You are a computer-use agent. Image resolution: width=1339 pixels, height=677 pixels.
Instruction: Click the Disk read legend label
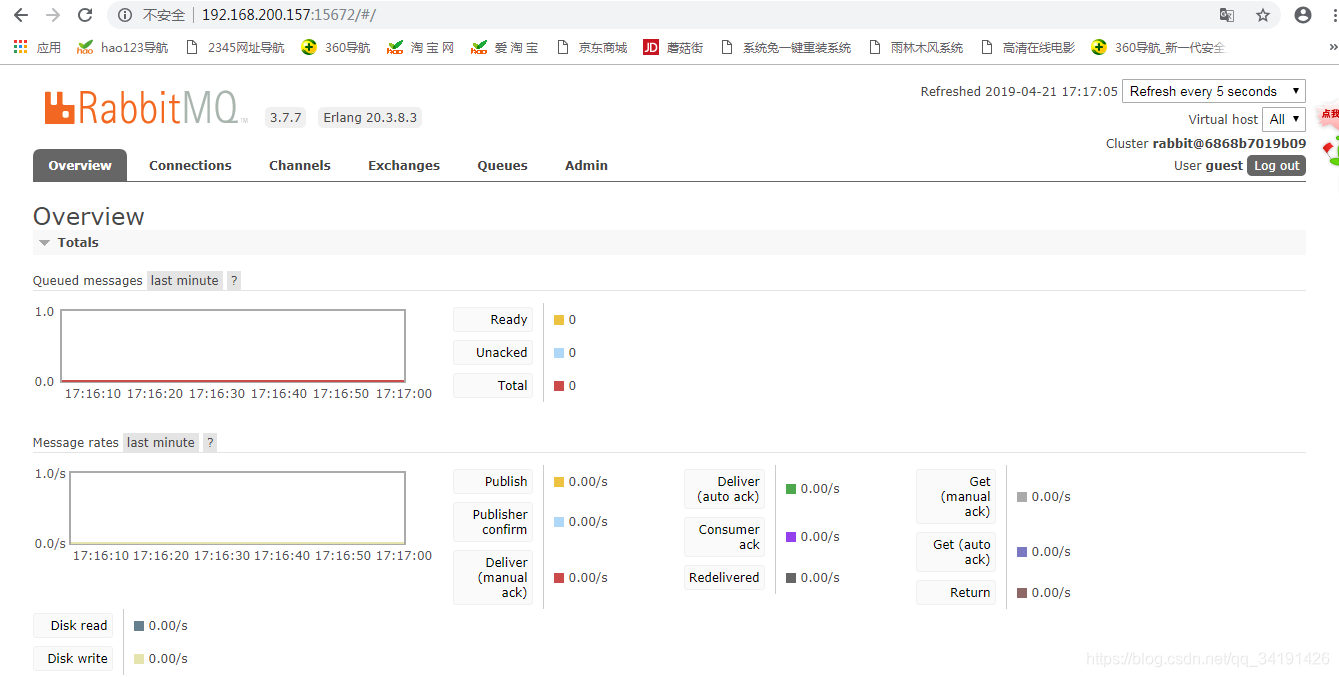[x=73, y=626]
